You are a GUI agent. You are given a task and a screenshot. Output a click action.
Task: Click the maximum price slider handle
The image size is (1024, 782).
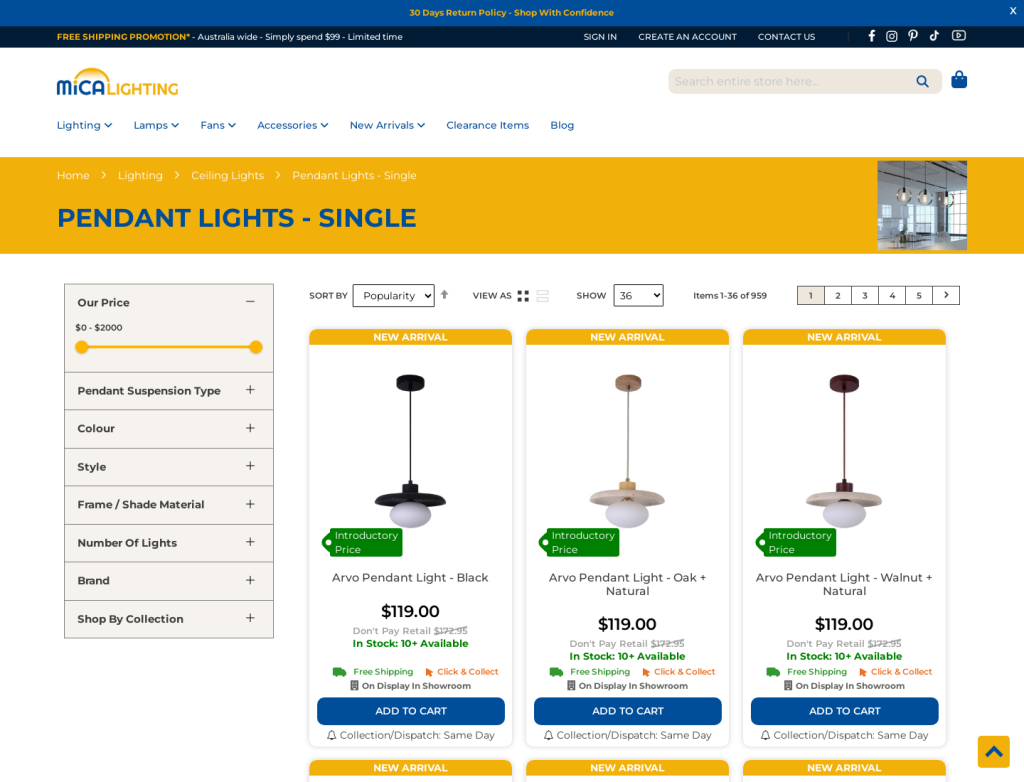[x=256, y=347]
